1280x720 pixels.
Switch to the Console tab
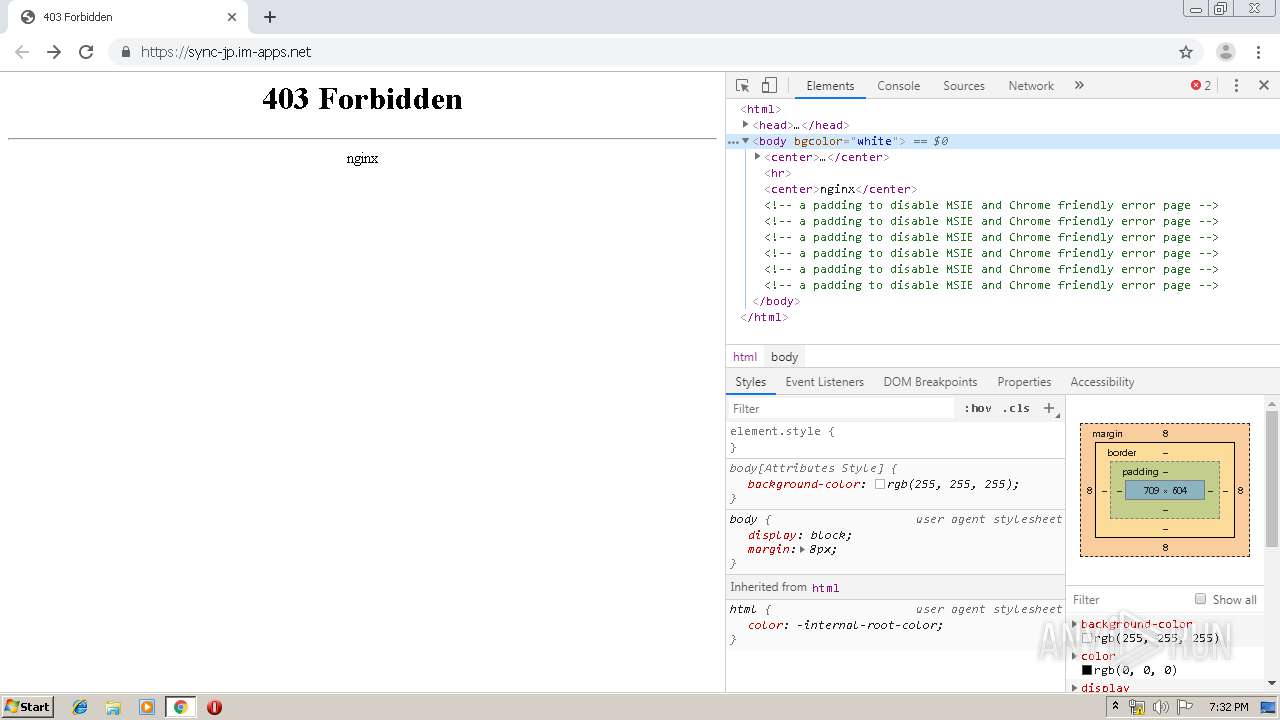point(898,86)
